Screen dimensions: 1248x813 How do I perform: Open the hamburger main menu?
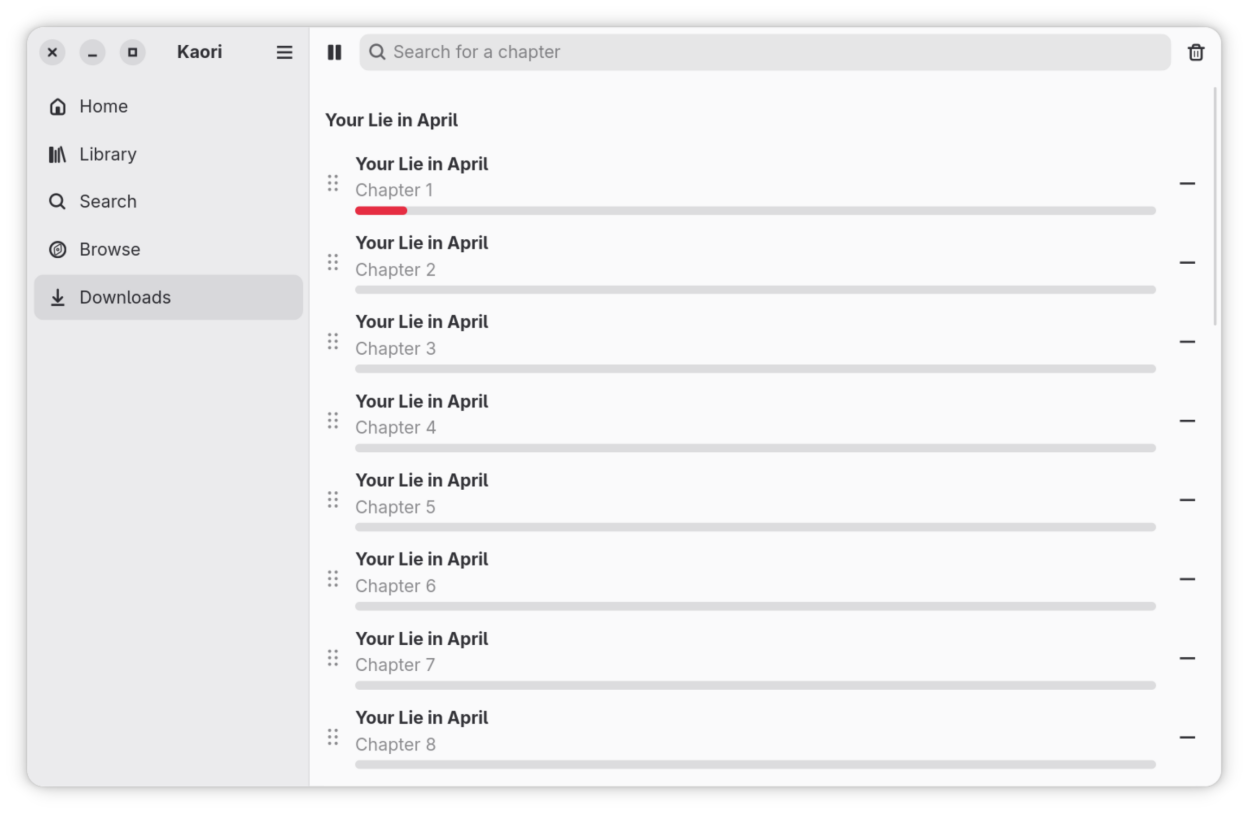tap(285, 52)
